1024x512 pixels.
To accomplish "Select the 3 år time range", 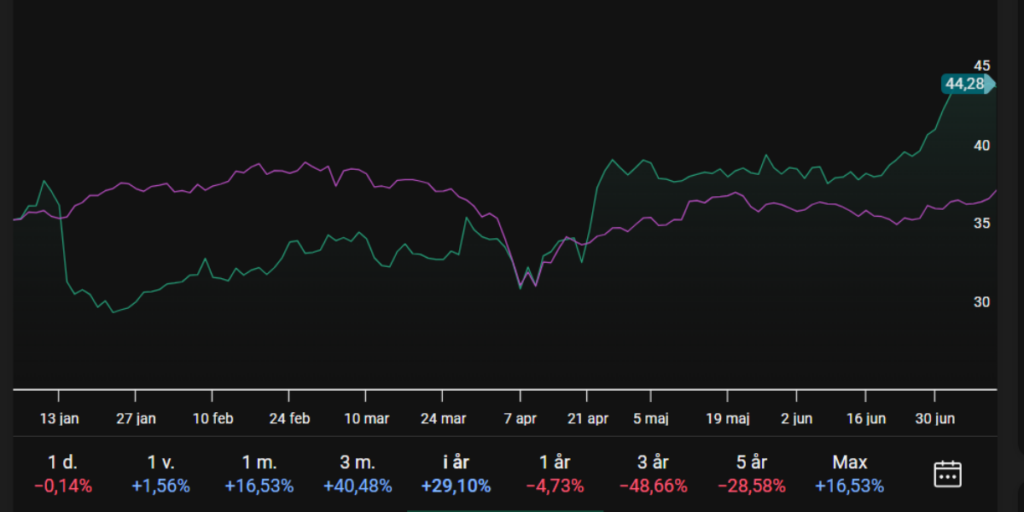I will pos(653,474).
